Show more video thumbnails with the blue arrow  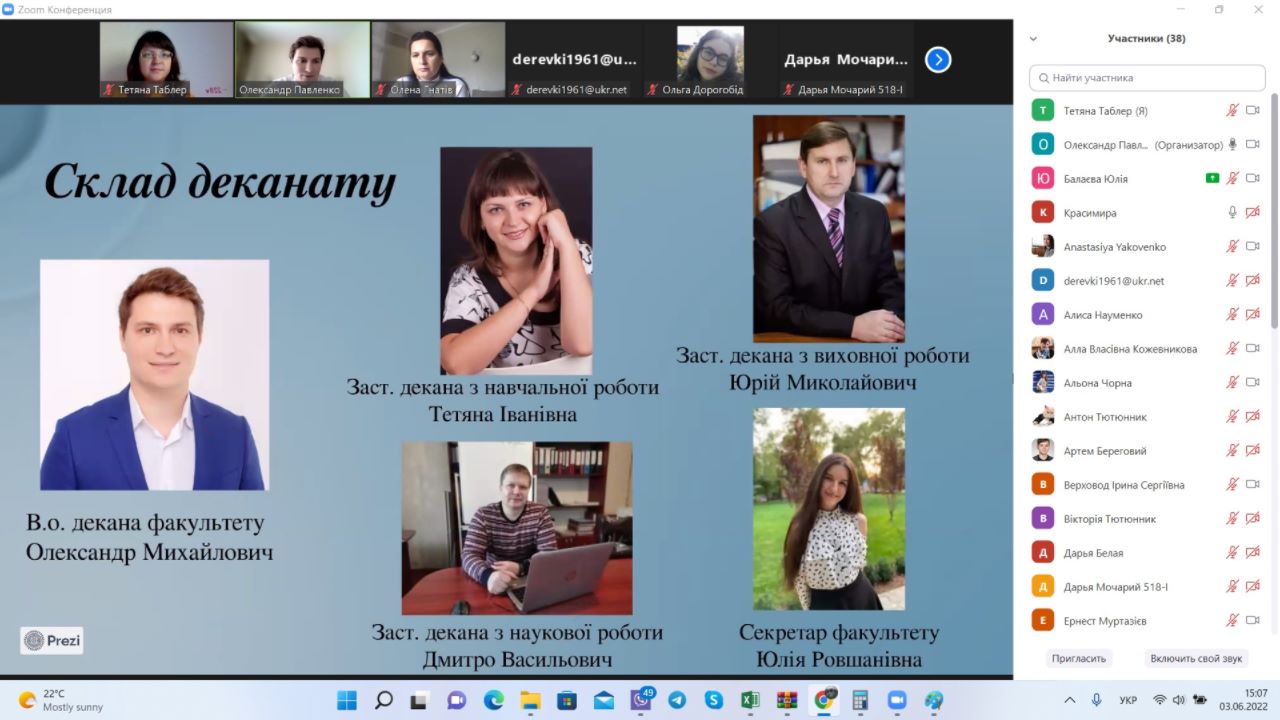937,60
